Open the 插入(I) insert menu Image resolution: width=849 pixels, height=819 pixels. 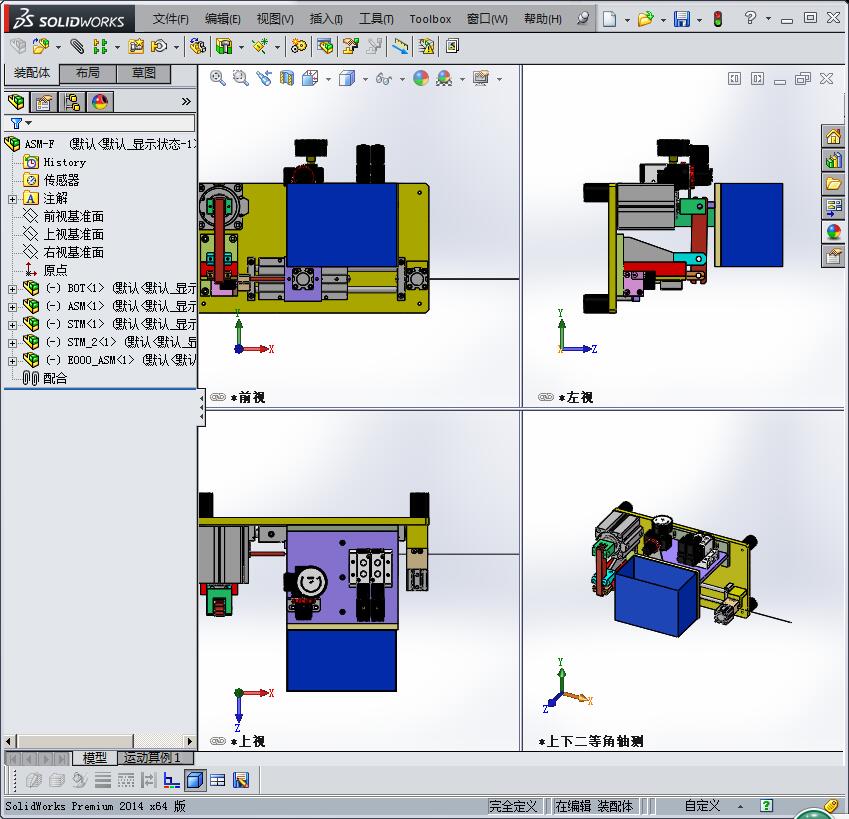coord(326,19)
